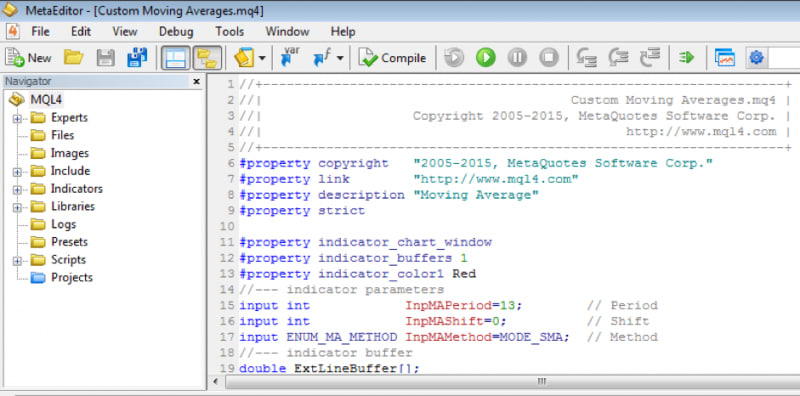
Task: Click the blue gear settings icon
Action: [x=756, y=58]
